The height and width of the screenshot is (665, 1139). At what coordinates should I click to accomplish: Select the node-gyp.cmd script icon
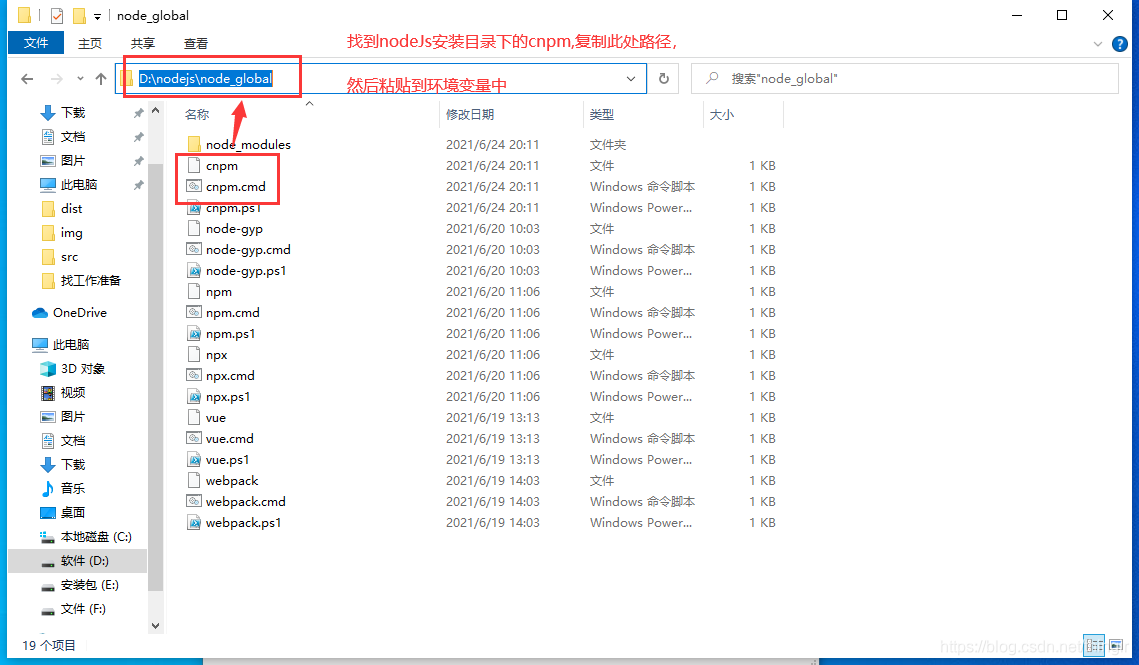(194, 250)
